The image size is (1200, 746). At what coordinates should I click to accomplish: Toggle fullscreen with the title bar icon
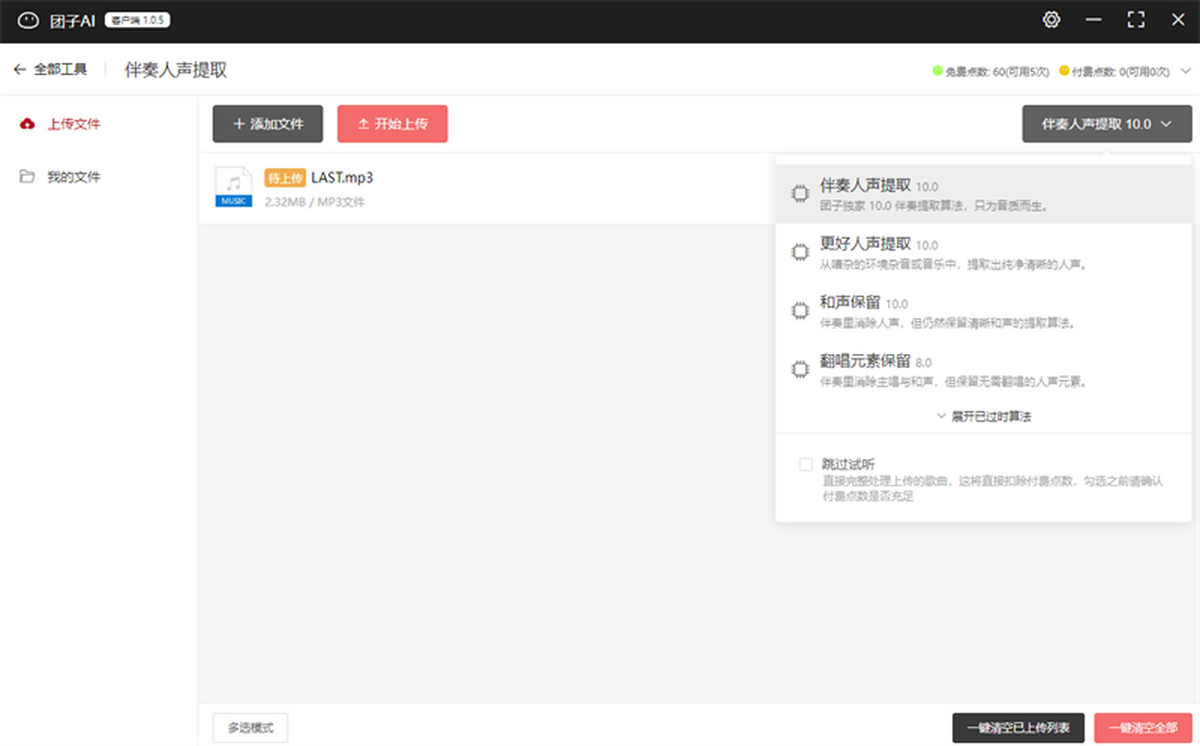(x=1135, y=19)
